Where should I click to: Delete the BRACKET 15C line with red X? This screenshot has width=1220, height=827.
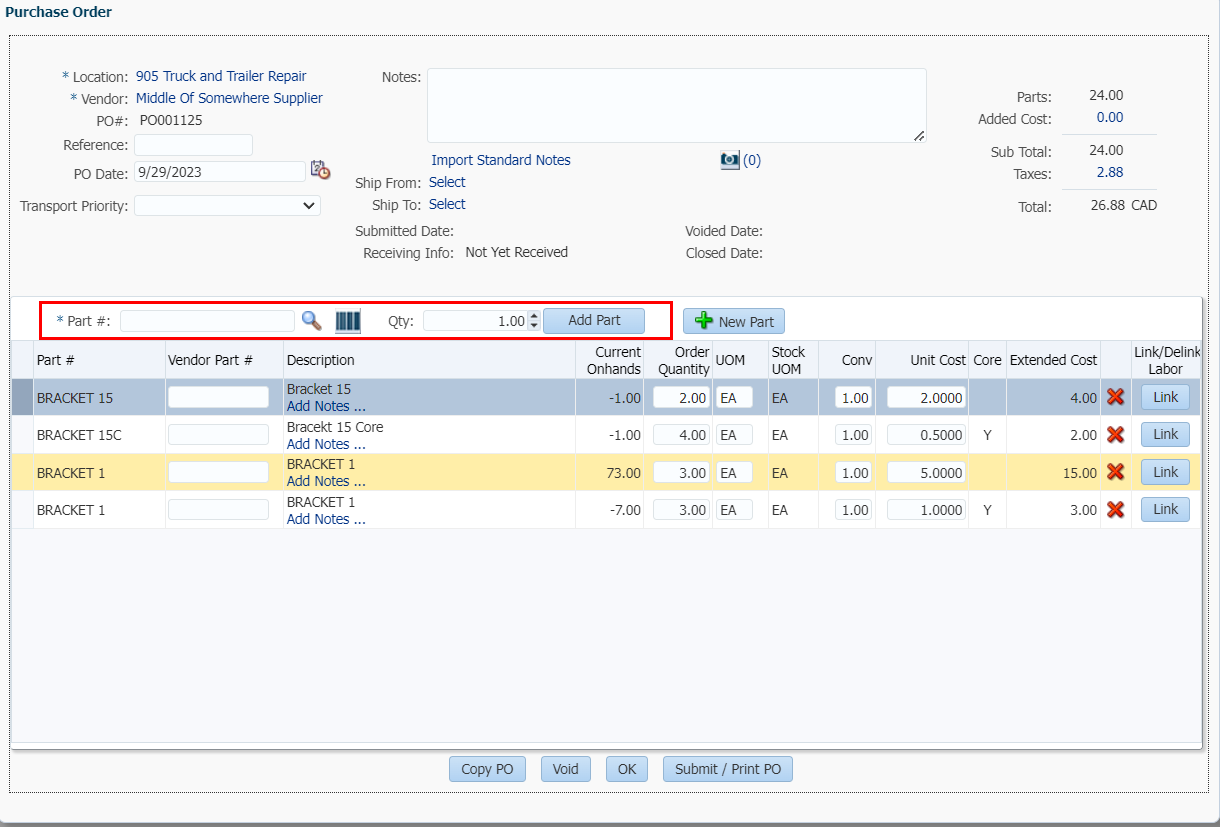pos(1116,435)
